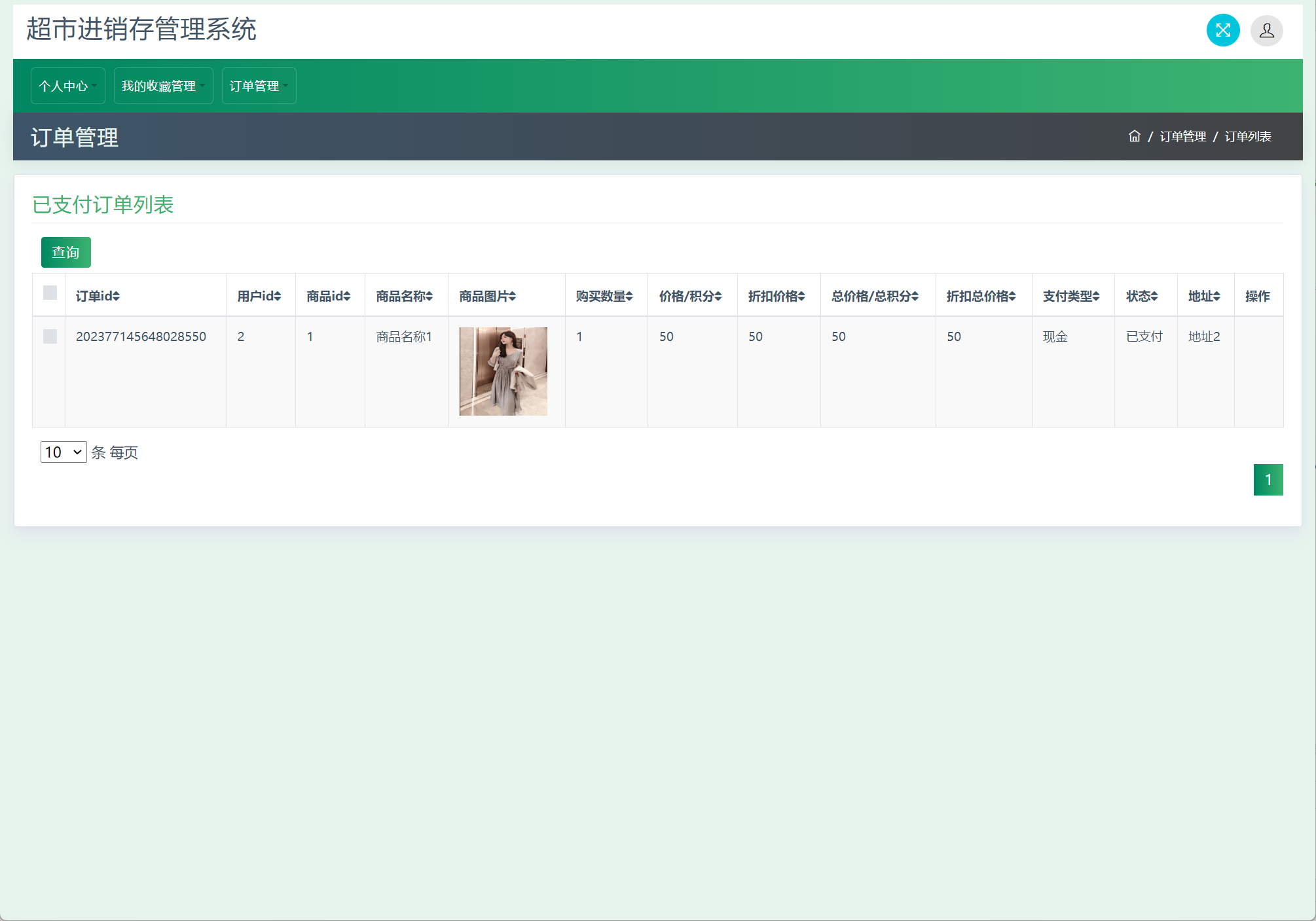1316x921 pixels.
Task: Click the fullscreen toggle icon
Action: click(1222, 30)
